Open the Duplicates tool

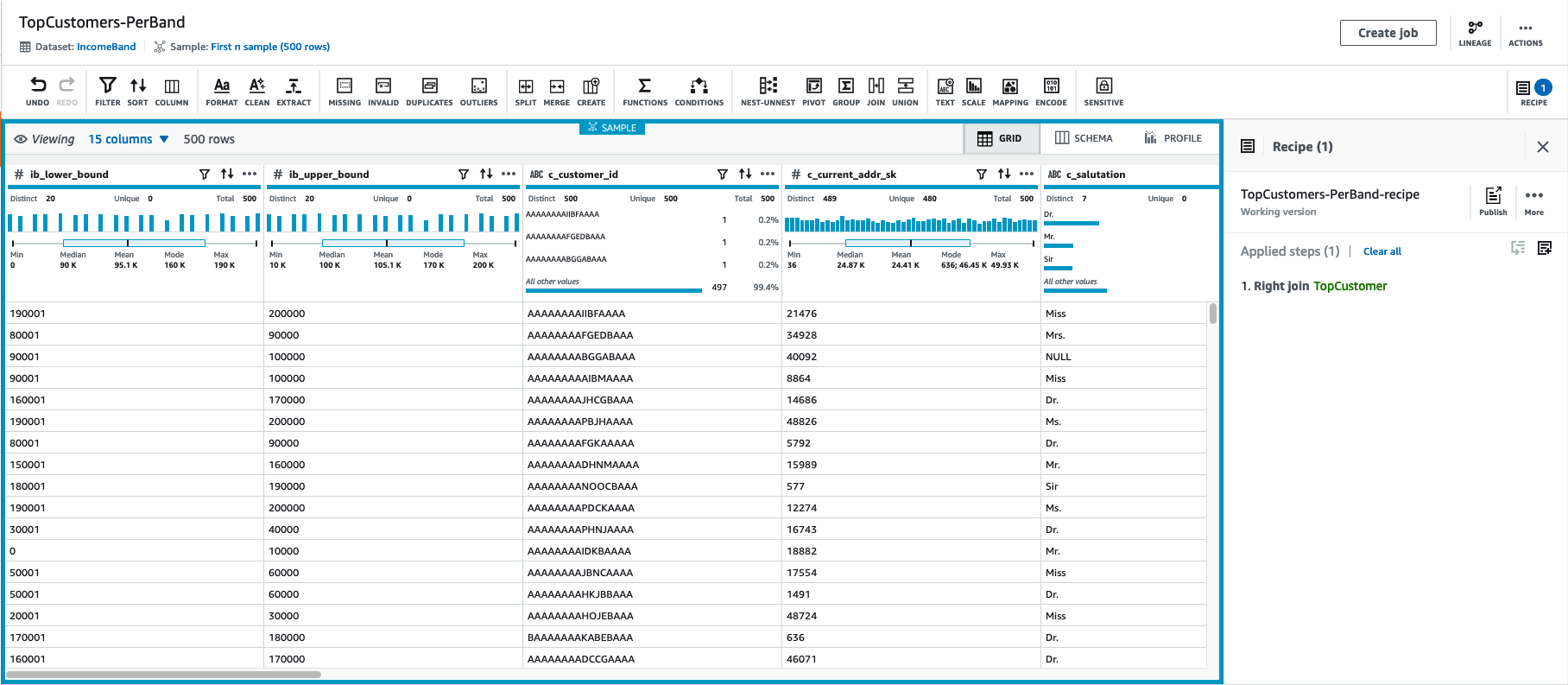click(x=429, y=91)
